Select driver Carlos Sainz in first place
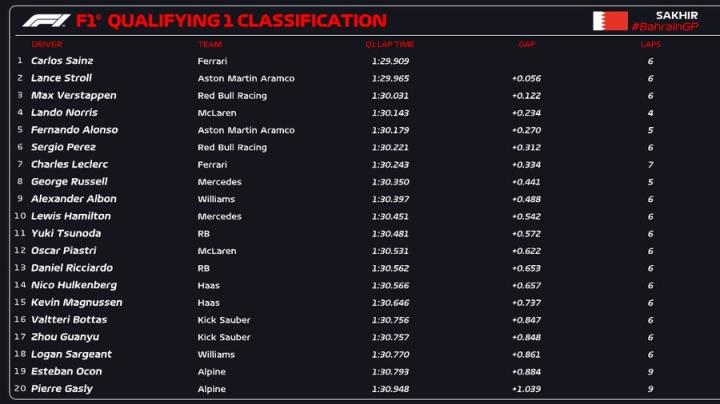This screenshot has height=404, width=720. (62, 60)
